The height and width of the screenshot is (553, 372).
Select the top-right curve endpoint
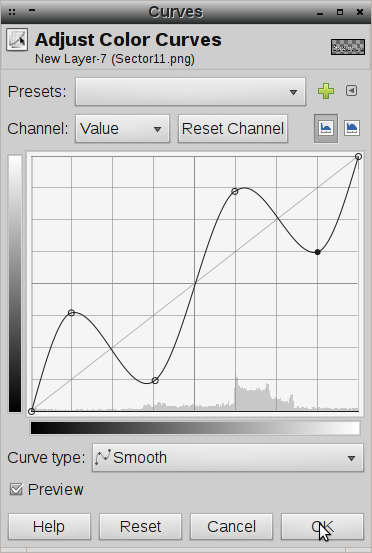tap(358, 156)
